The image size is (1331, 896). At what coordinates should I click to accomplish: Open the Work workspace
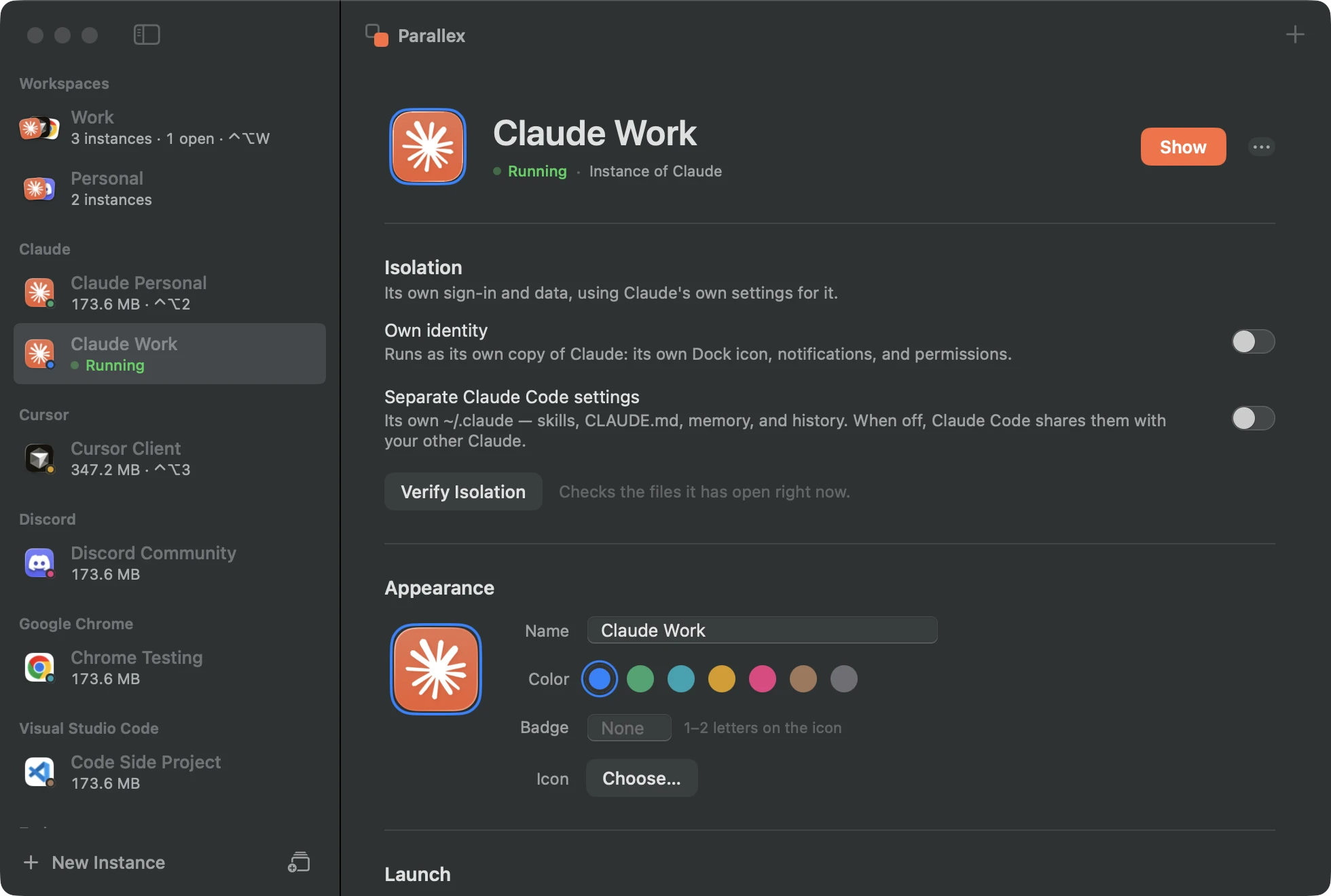pyautogui.click(x=170, y=128)
